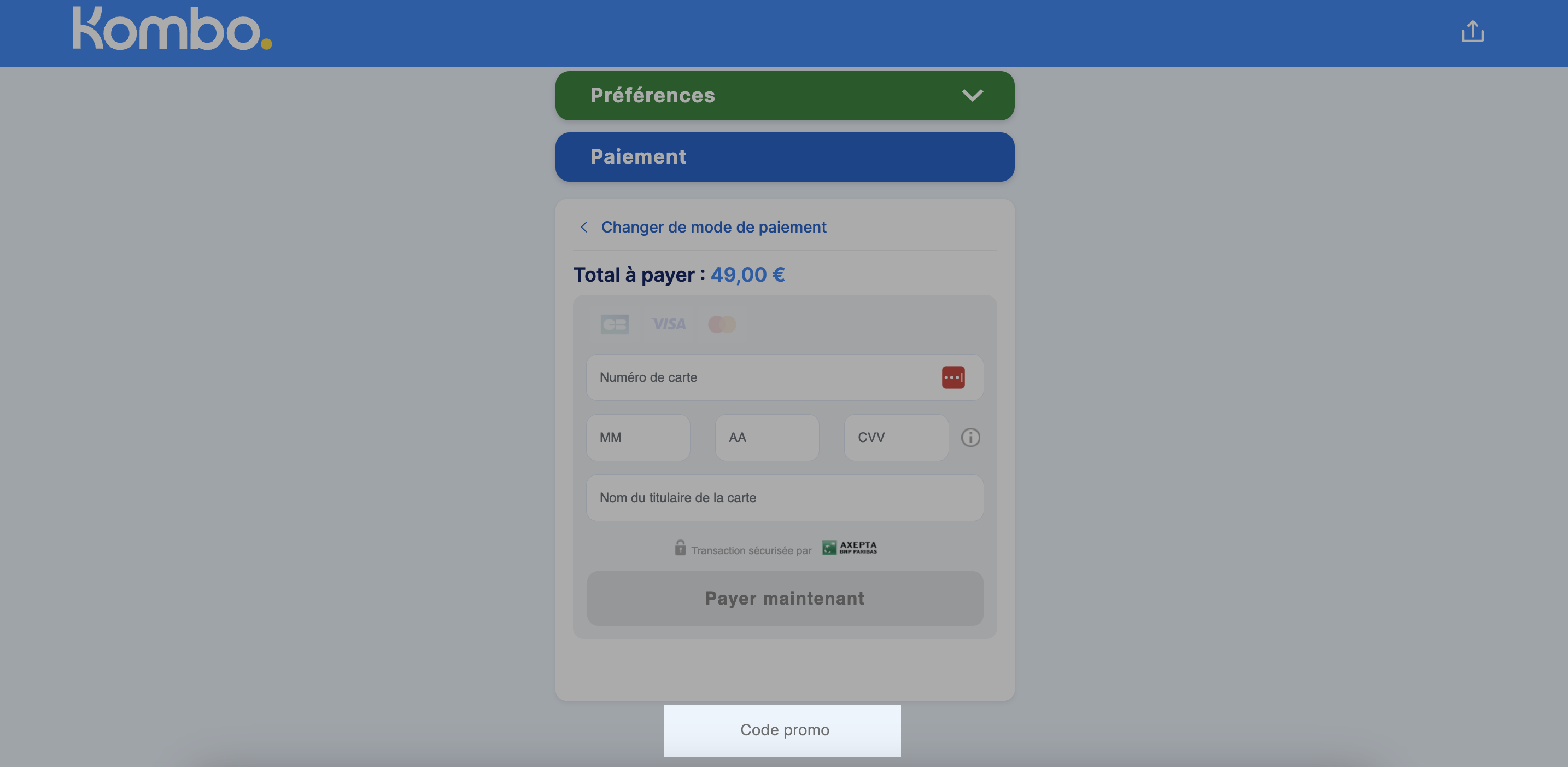The height and width of the screenshot is (767, 1568).
Task: Focus the Numéro de carte field
Action: [x=785, y=377]
